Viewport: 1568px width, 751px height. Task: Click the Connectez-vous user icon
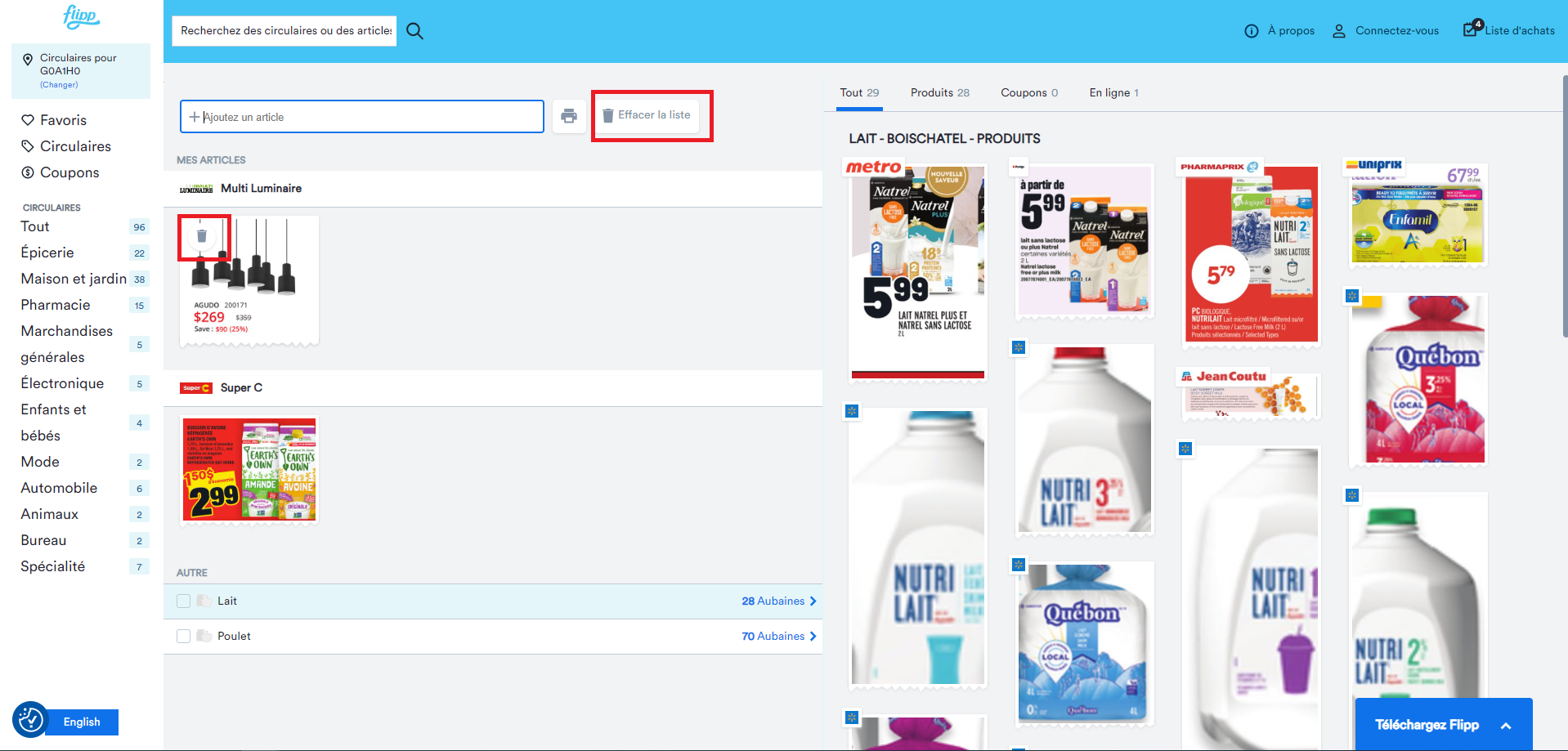point(1339,31)
